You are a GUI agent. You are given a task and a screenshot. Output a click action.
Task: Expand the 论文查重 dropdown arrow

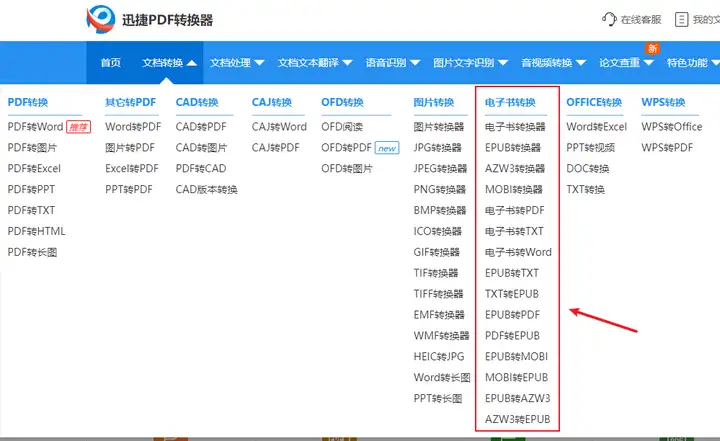pyautogui.click(x=648, y=63)
